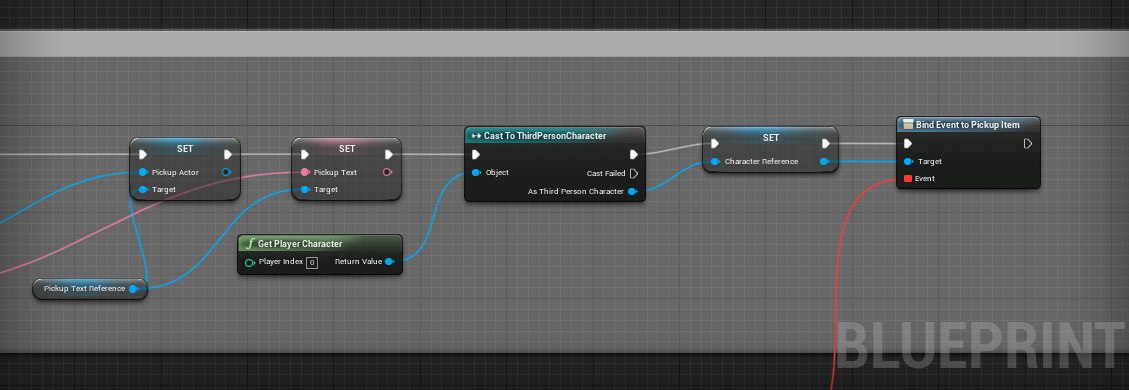Click the Get Player Character function icon

point(250,244)
